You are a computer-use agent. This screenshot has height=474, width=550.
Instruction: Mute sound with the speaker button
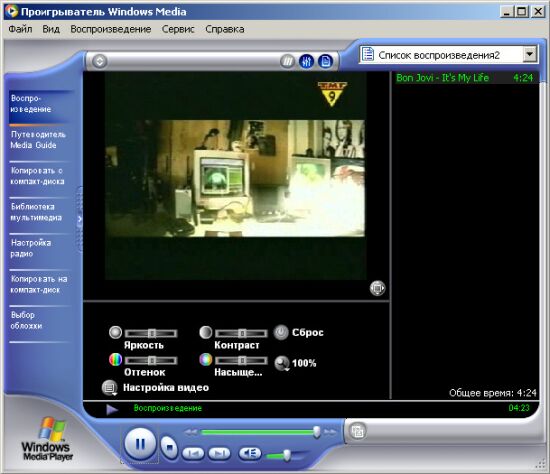pyautogui.click(x=250, y=453)
